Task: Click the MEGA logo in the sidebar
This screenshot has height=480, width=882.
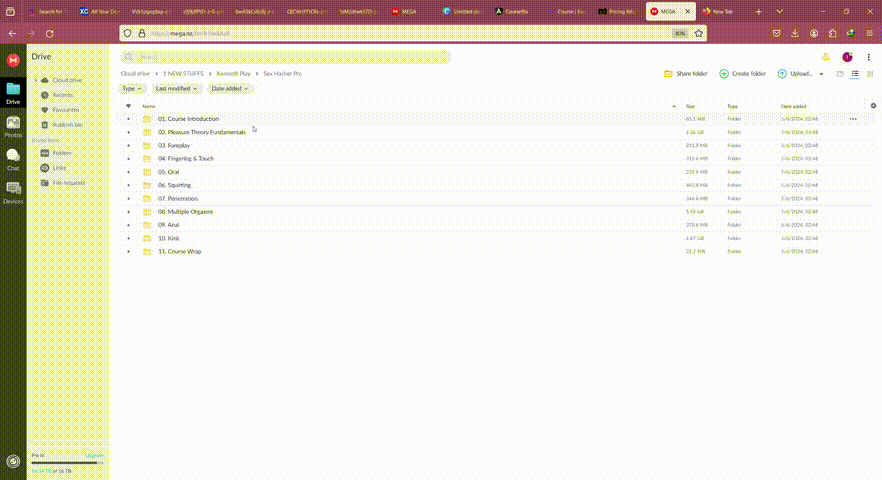Action: coord(13,60)
